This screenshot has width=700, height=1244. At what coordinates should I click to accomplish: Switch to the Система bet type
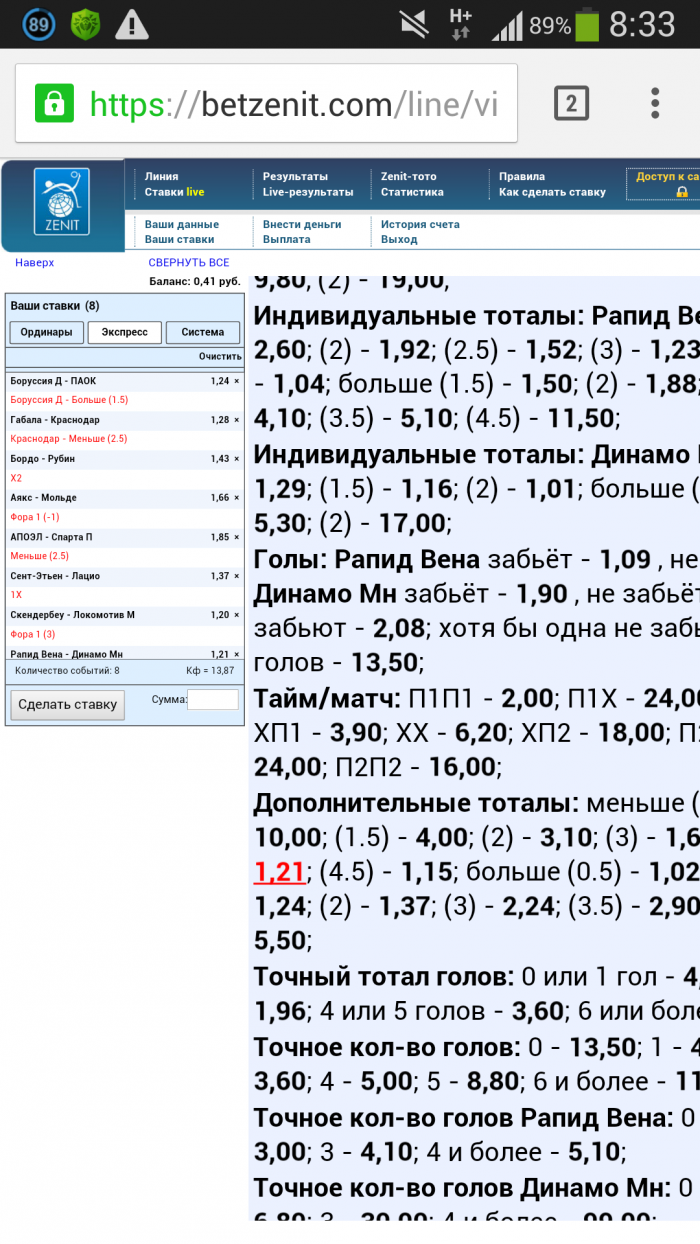pyautogui.click(x=203, y=333)
